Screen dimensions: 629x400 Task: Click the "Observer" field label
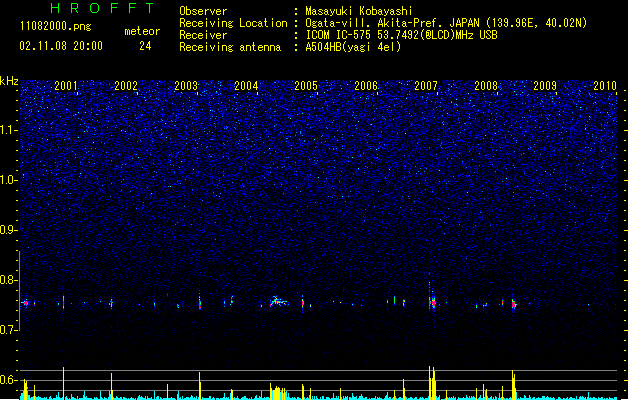[203, 11]
